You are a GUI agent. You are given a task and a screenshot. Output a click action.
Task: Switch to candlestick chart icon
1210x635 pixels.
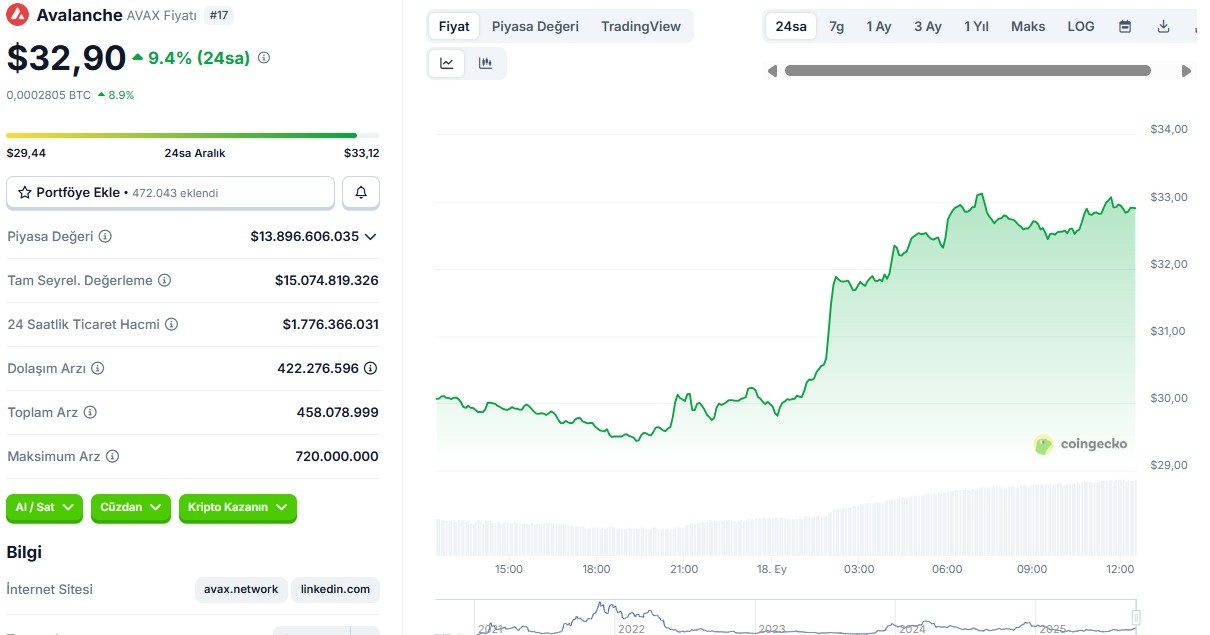point(486,63)
